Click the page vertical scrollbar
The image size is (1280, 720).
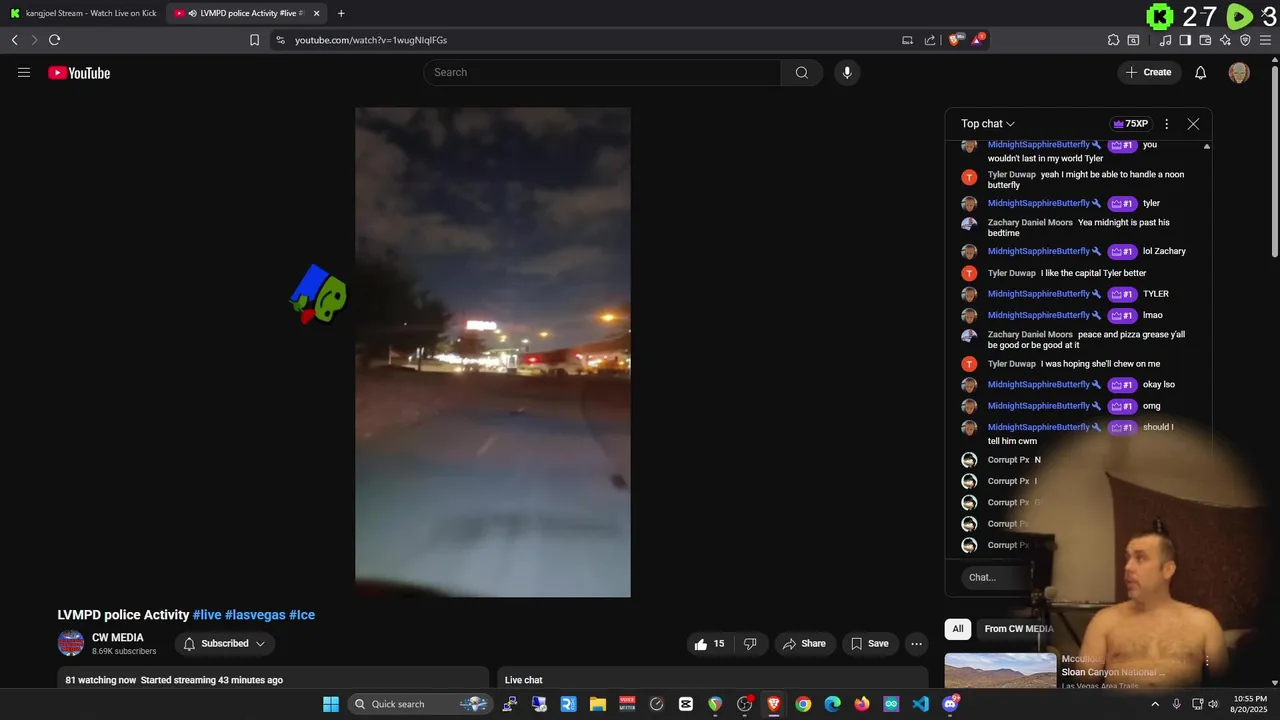click(1274, 160)
